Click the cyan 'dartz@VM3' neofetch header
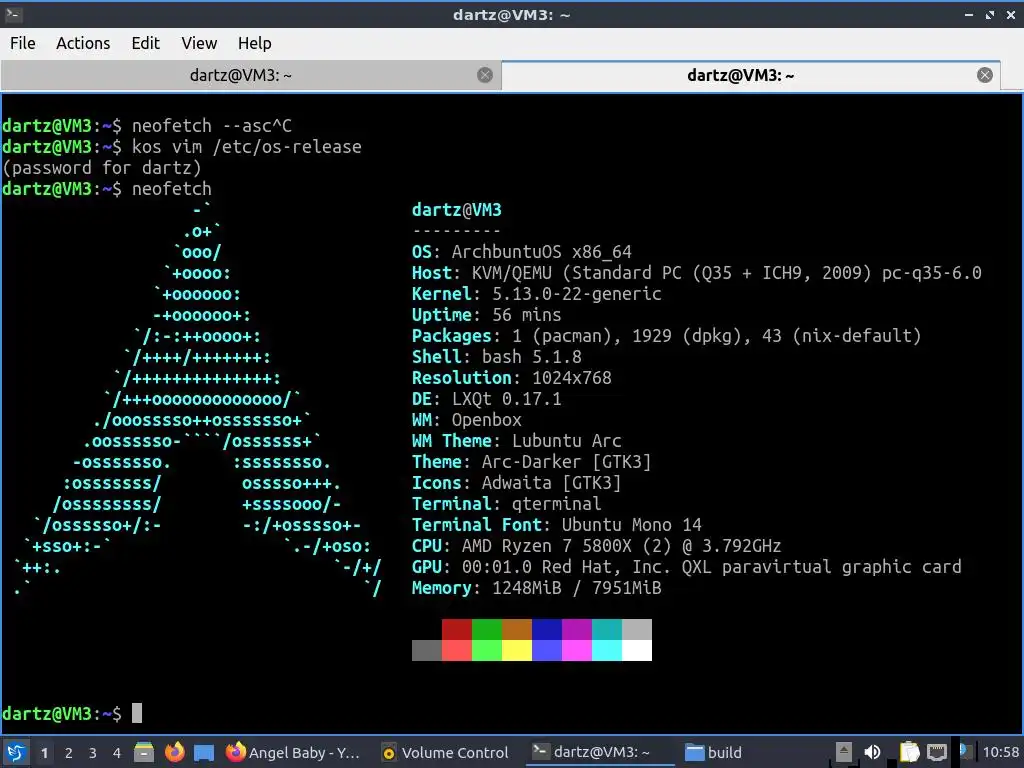 pyautogui.click(x=456, y=210)
